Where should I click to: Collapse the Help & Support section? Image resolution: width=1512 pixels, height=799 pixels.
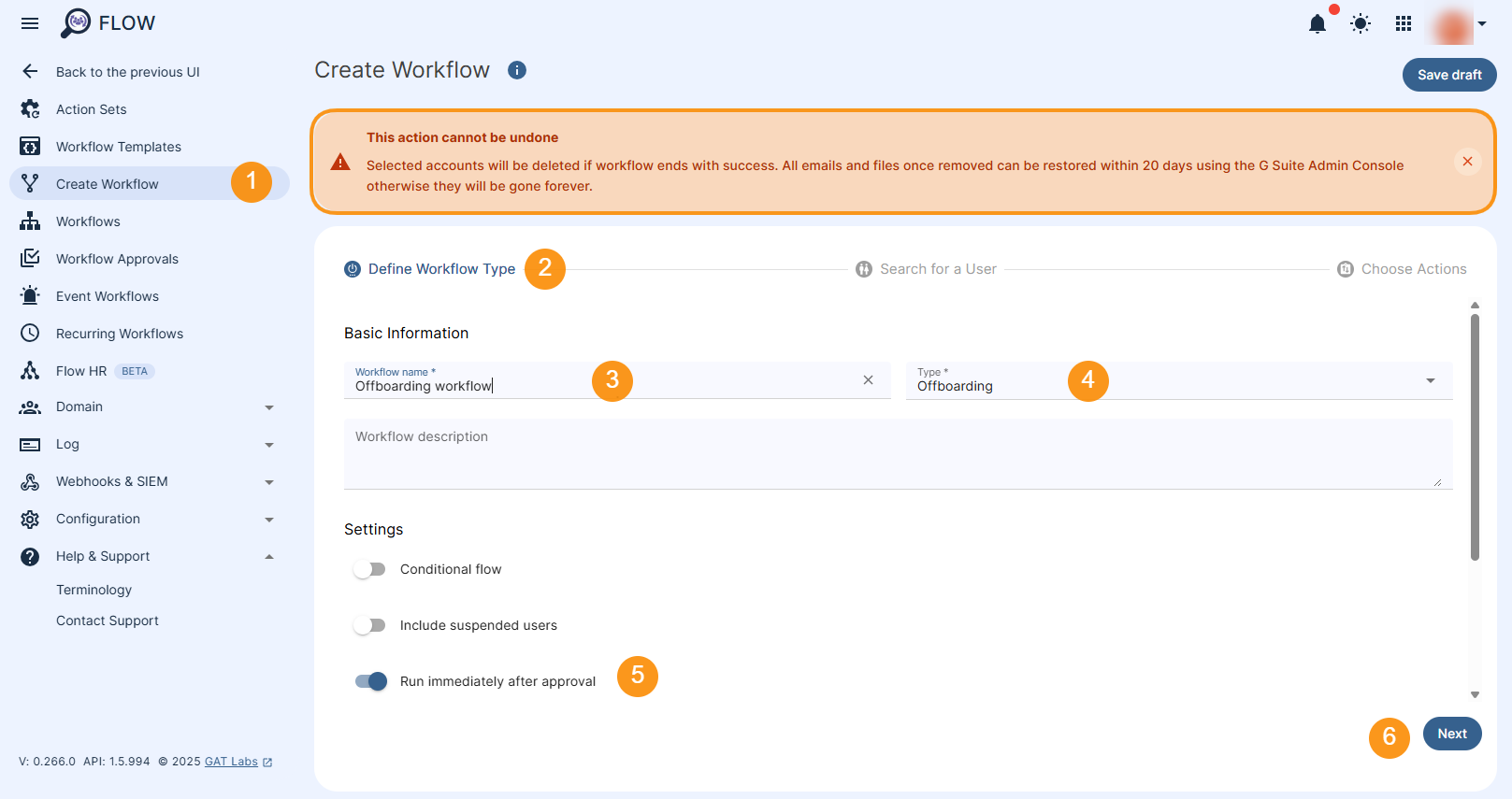[x=269, y=557]
